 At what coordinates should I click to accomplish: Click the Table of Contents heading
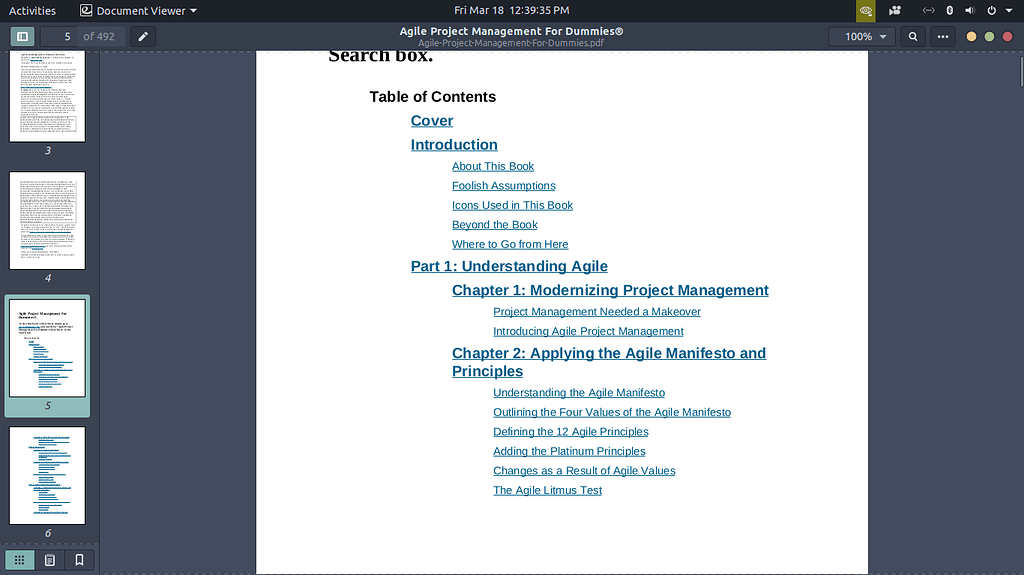point(432,97)
